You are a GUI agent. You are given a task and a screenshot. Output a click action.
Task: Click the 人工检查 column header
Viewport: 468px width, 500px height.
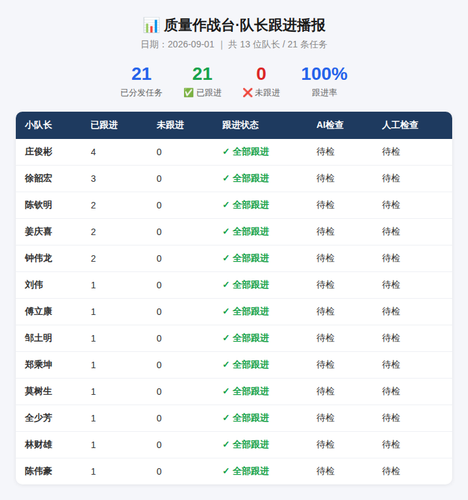coord(400,125)
